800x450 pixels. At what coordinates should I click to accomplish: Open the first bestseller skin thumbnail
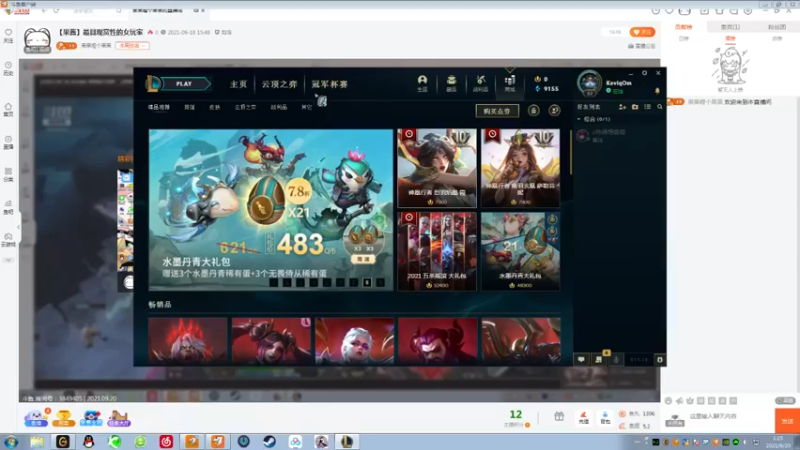(188, 340)
